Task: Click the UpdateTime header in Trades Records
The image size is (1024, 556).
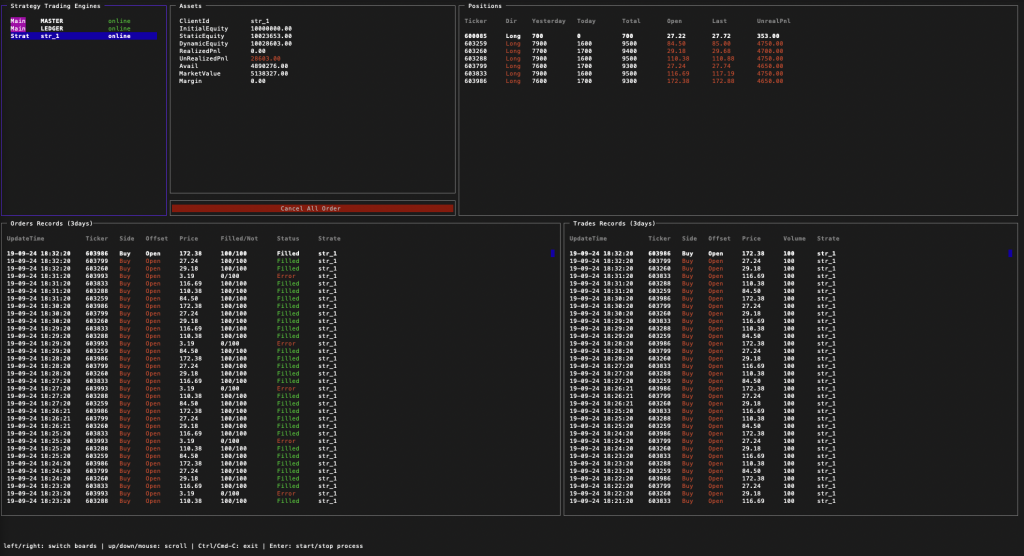Action: [588, 238]
